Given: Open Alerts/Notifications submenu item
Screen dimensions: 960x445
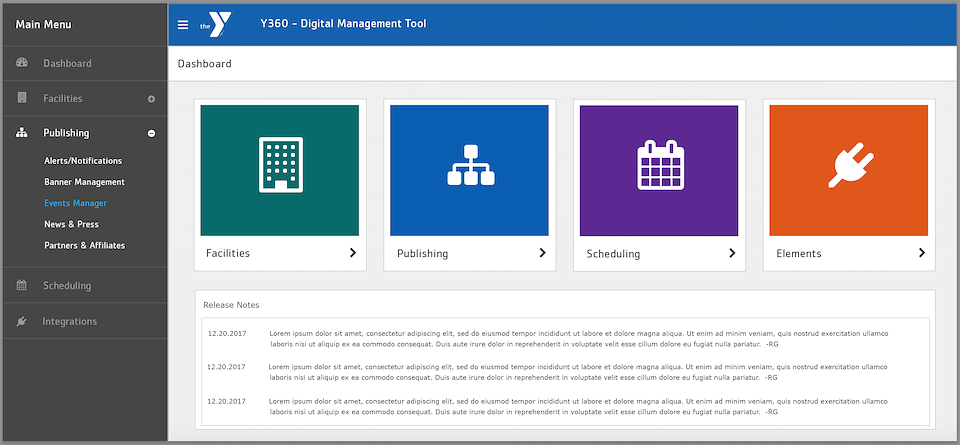Looking at the screenshot, I should click(83, 161).
